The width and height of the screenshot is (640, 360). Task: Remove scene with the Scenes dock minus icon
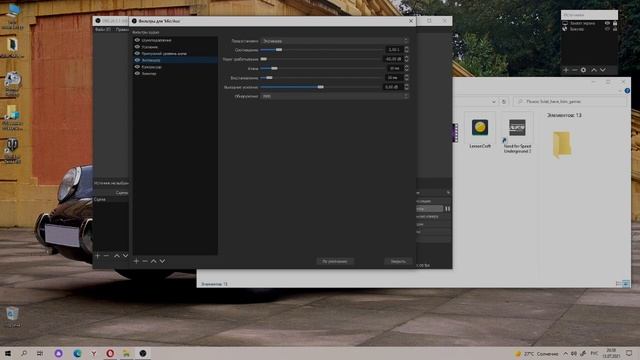click(x=106, y=256)
